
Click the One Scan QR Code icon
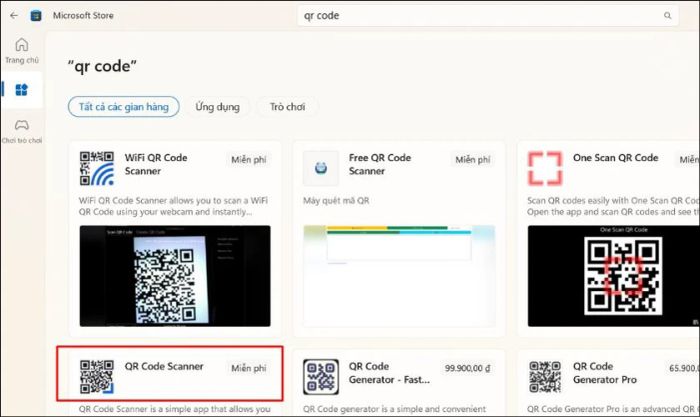(x=546, y=168)
